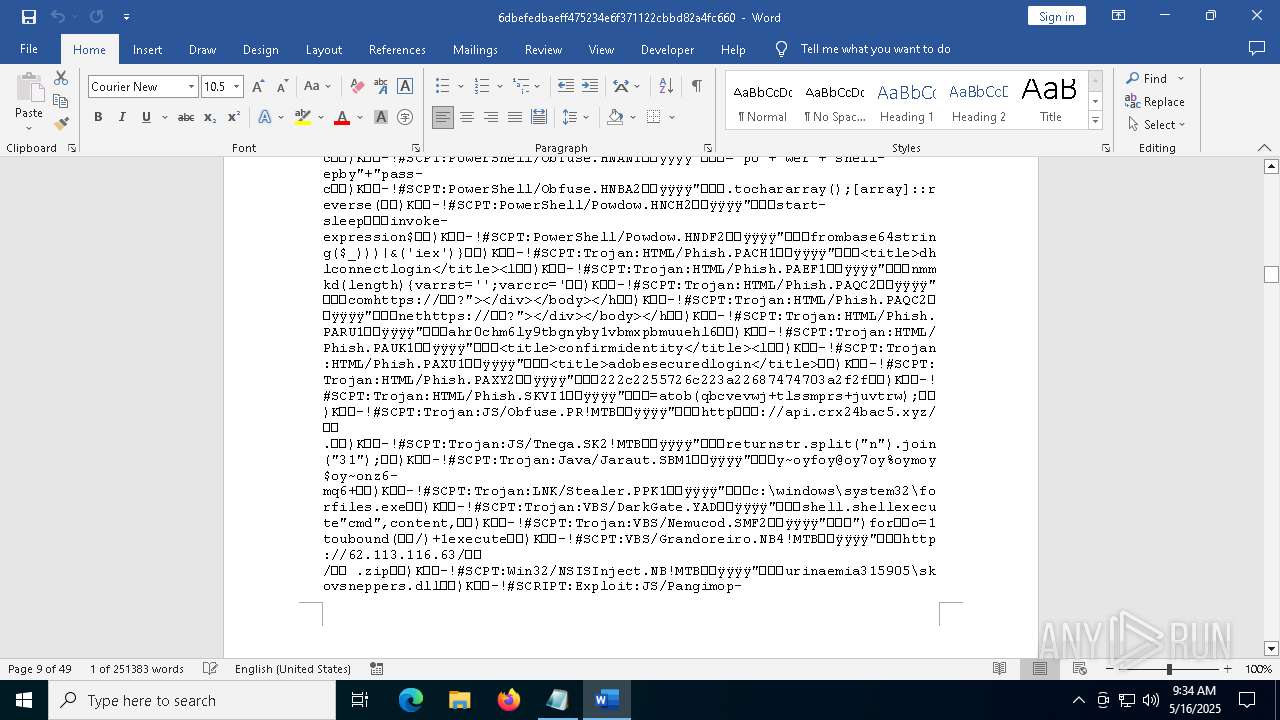
Task: Open the Share pane icon
Action: 1257,48
